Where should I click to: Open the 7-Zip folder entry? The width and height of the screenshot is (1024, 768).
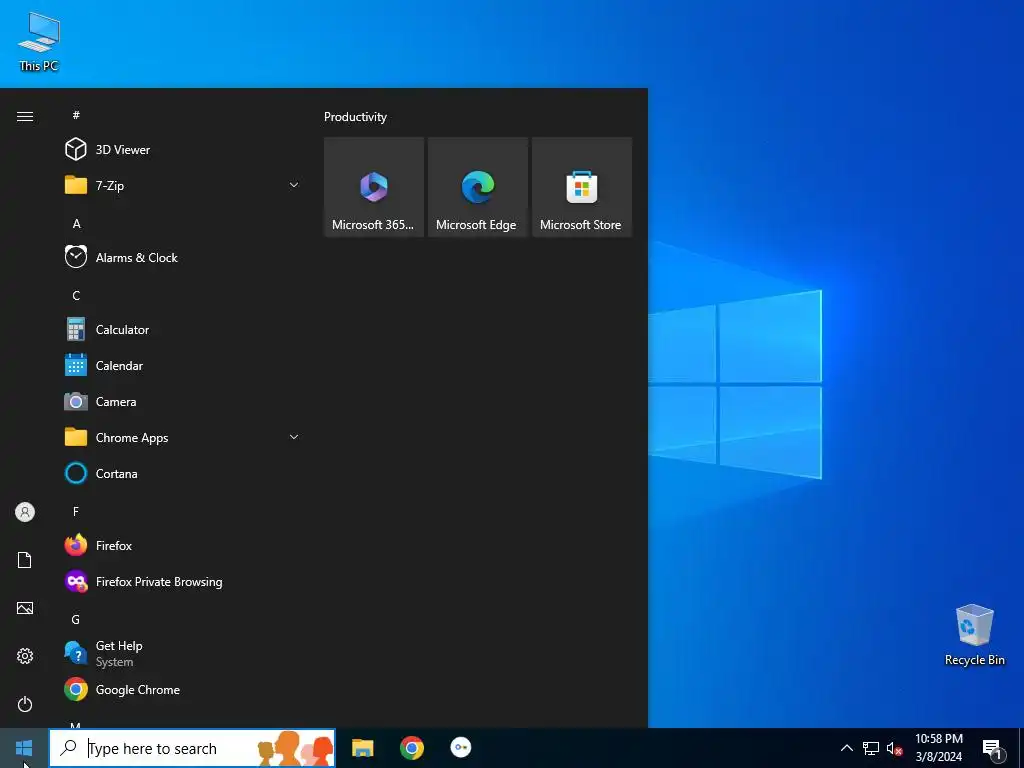click(x=183, y=185)
